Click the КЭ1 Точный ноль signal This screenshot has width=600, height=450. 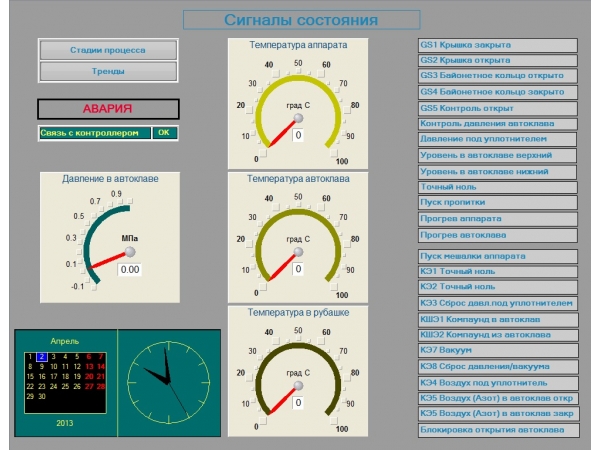[x=498, y=272]
